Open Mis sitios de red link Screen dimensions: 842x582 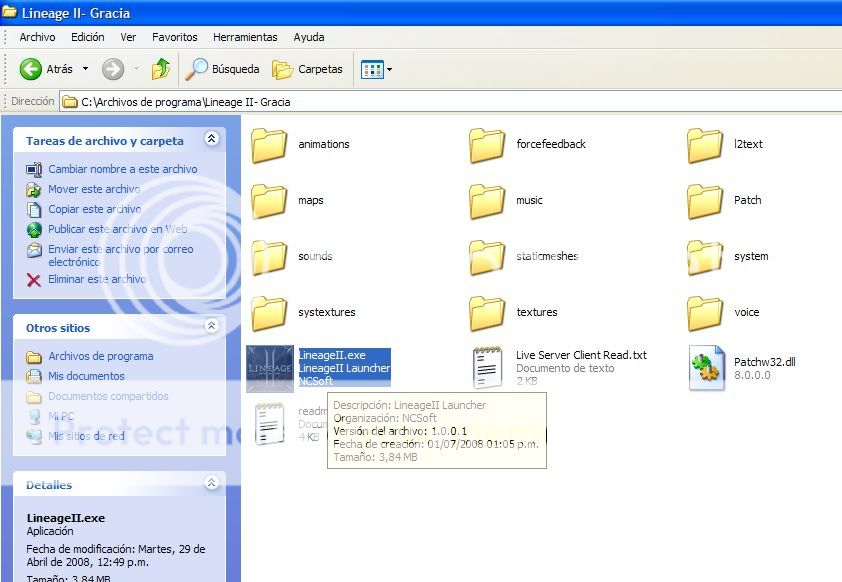(86, 436)
